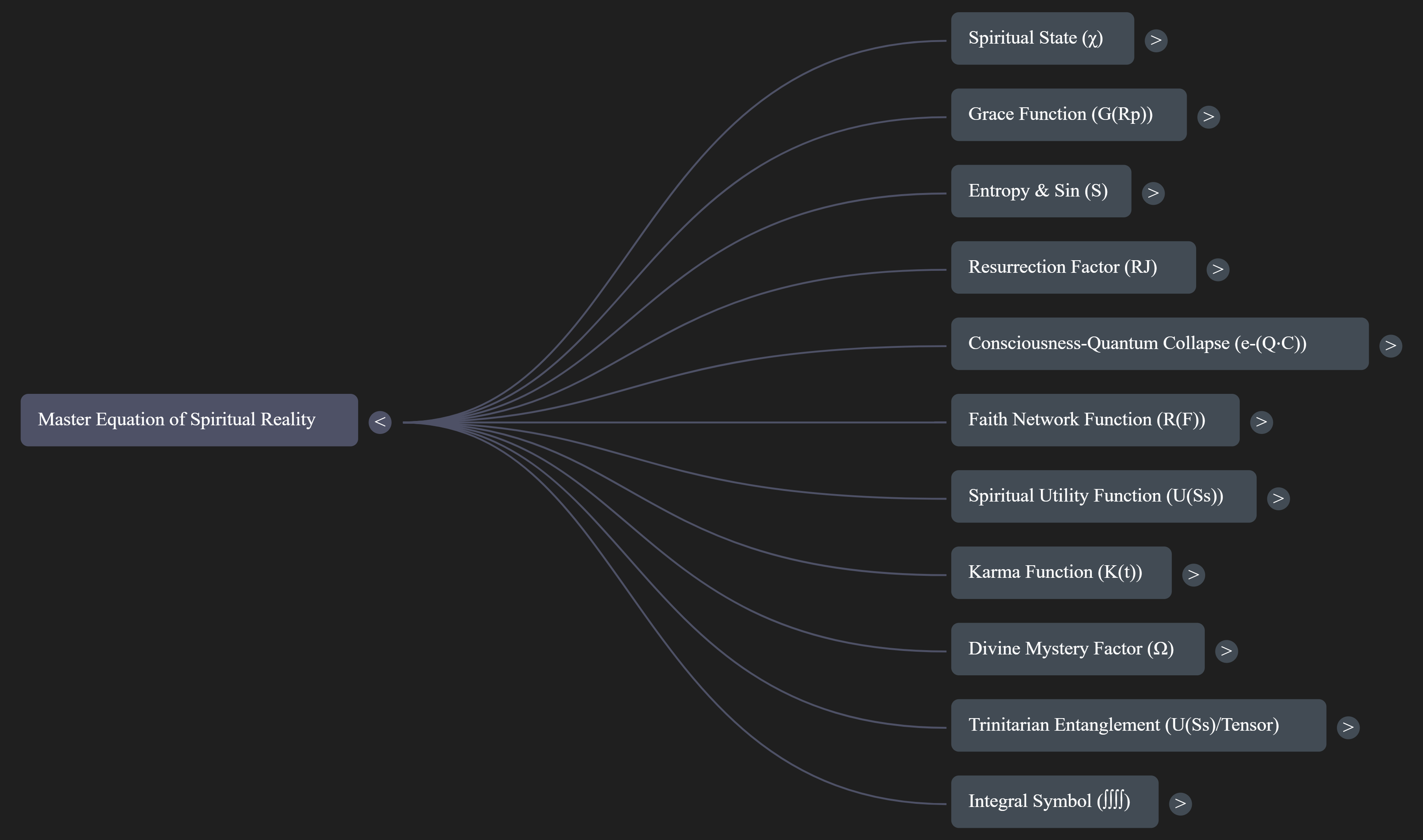Expand the Spiritual Utility Function node

point(1279,498)
